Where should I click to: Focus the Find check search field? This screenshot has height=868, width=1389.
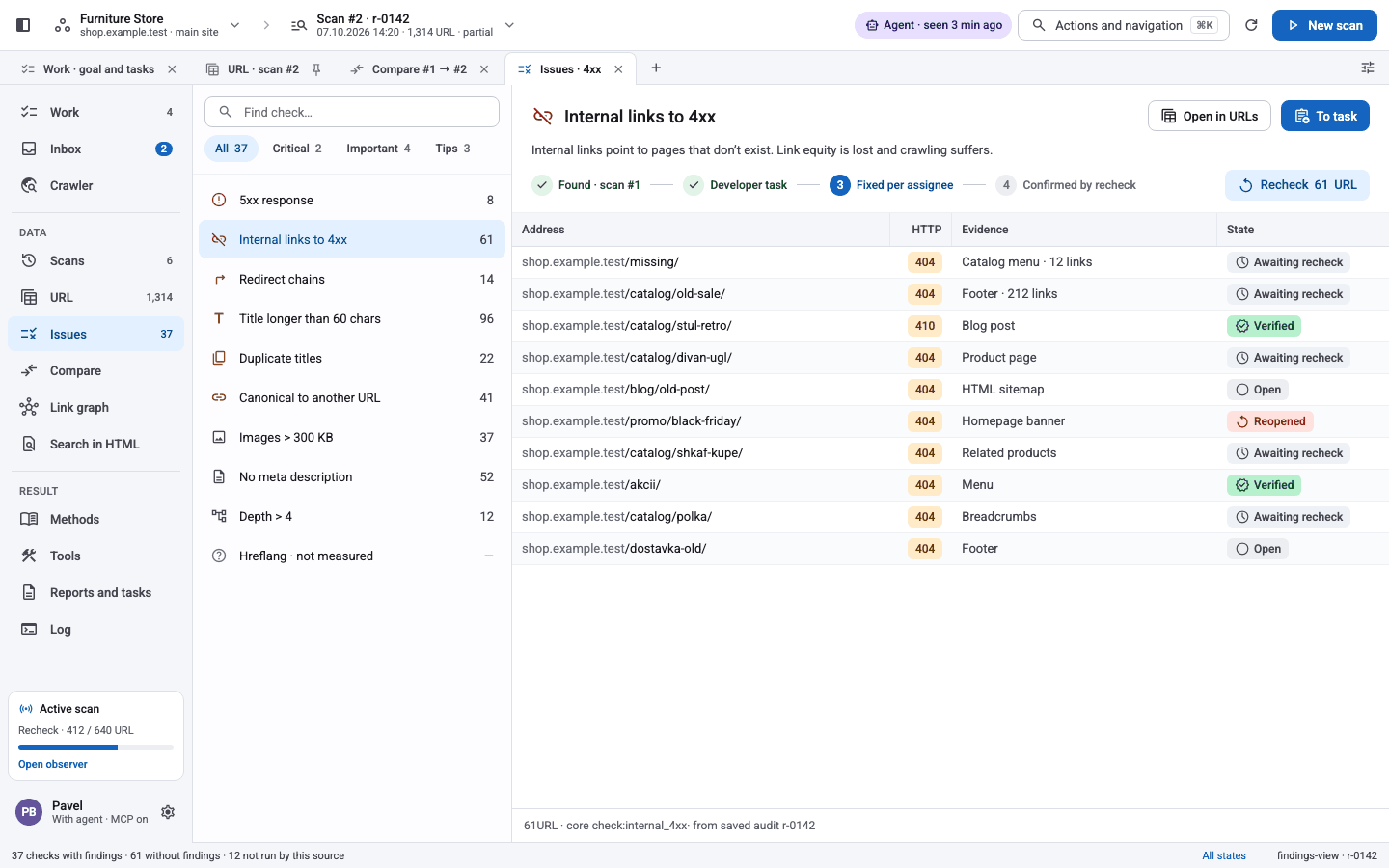(352, 112)
